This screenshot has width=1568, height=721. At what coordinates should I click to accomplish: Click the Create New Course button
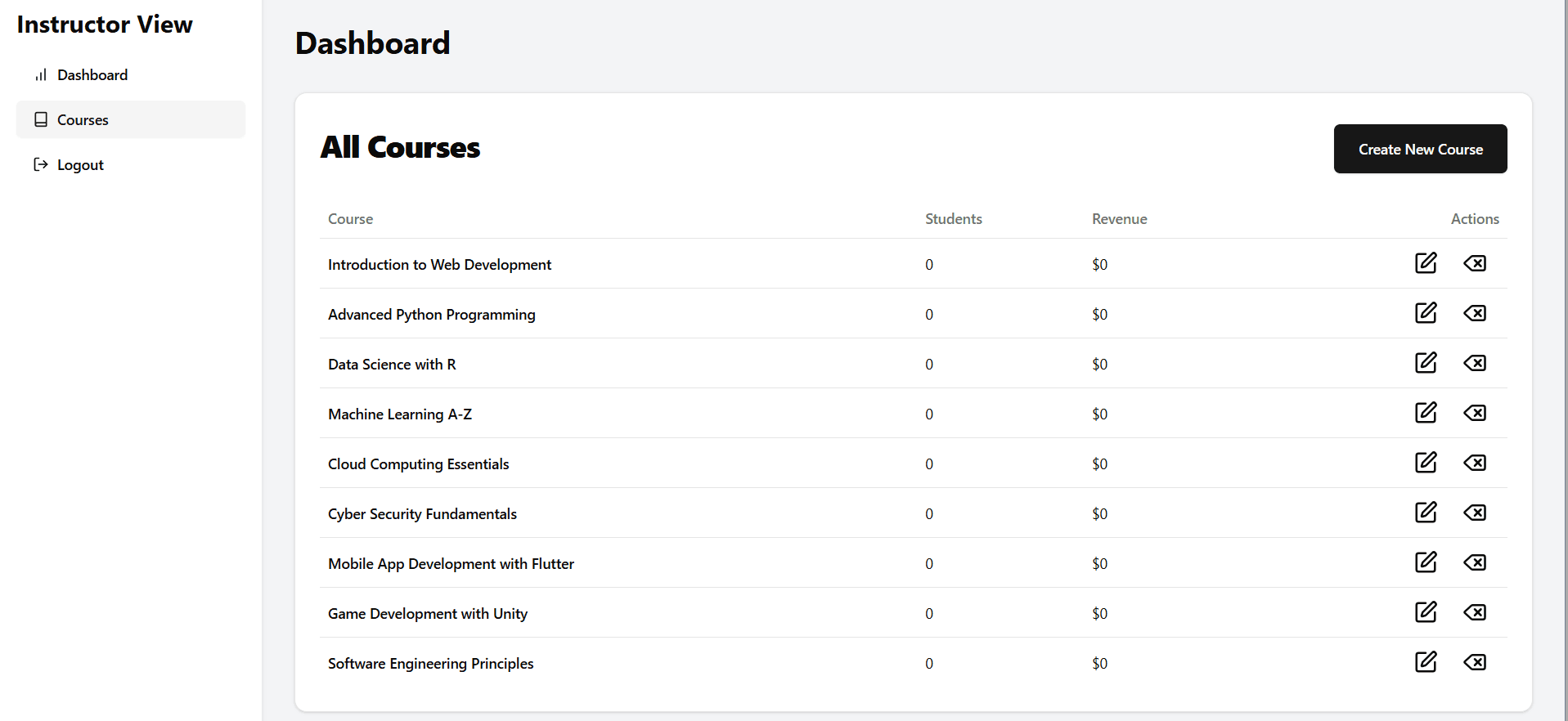tap(1420, 149)
